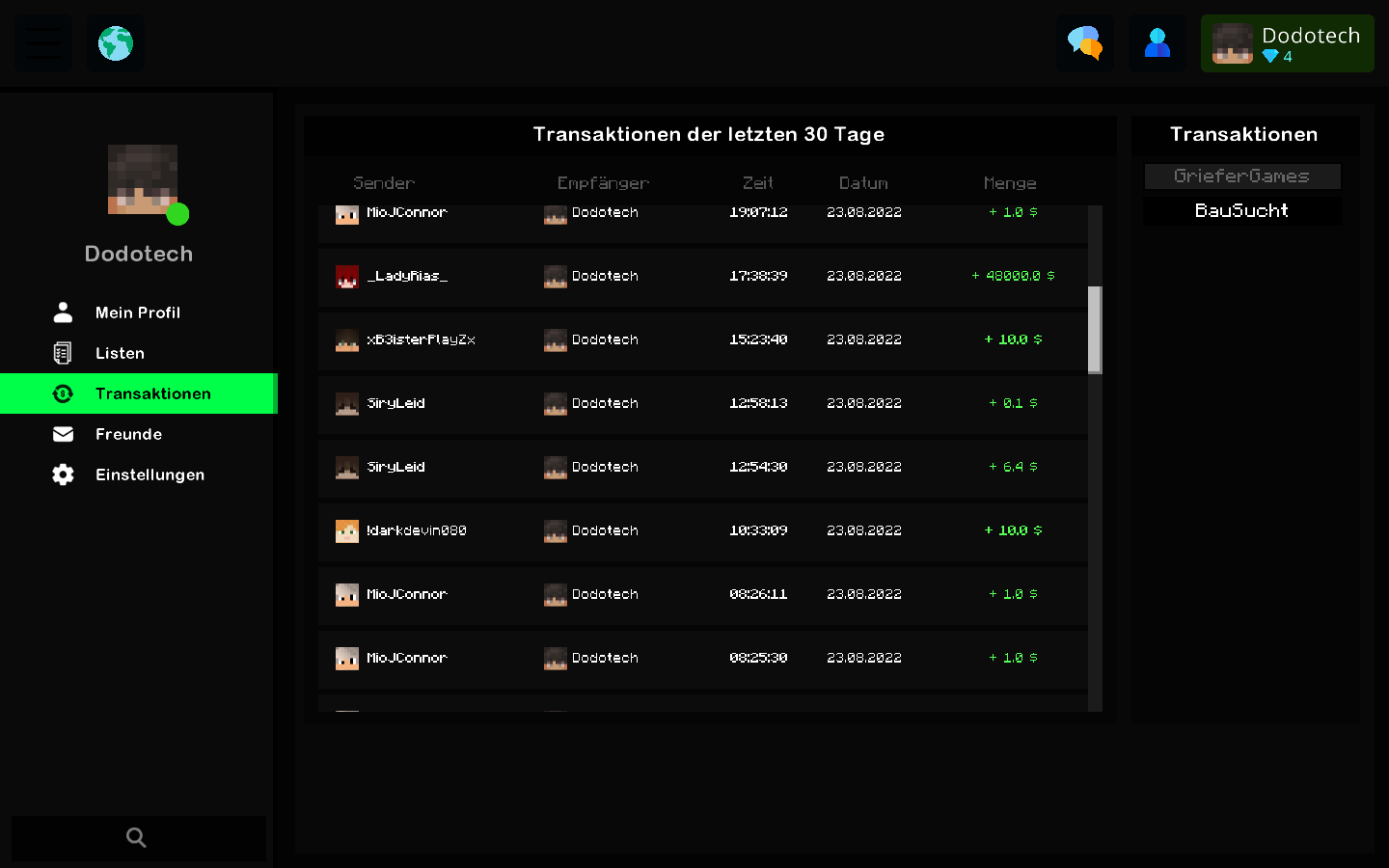
Task: Click the Listen document icon
Action: tap(63, 353)
